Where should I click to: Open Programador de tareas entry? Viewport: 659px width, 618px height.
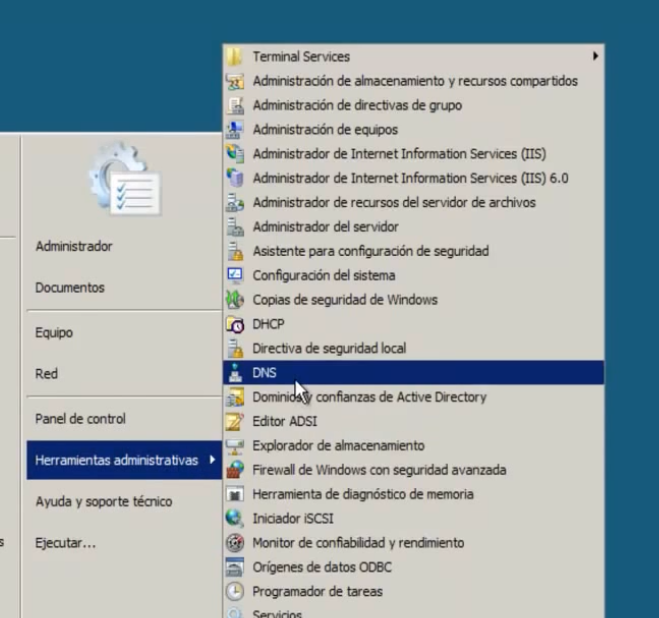click(414, 592)
